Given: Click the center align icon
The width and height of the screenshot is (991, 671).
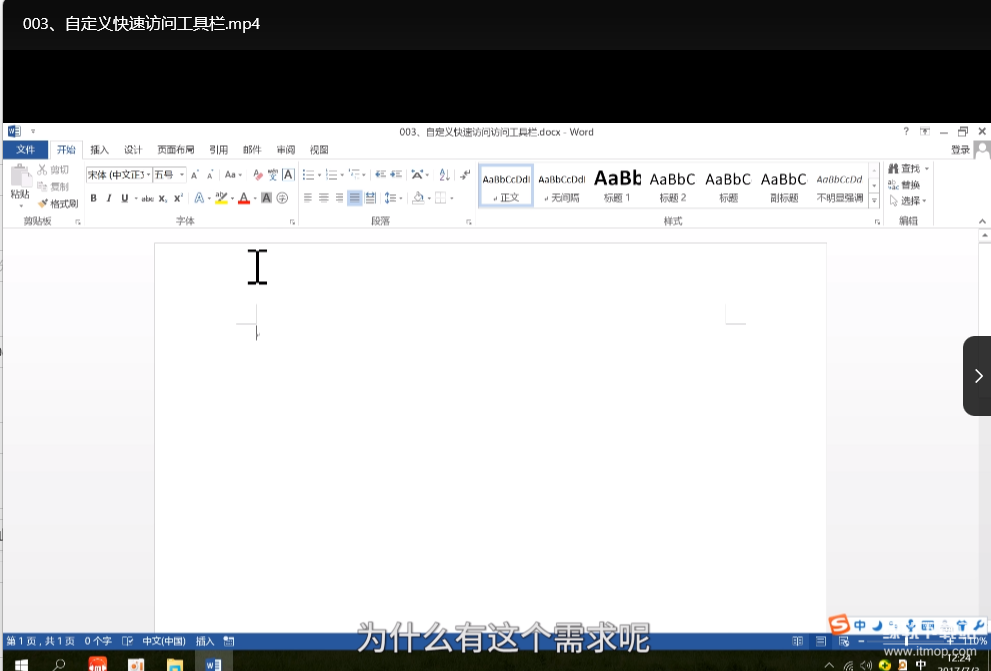Looking at the screenshot, I should 324,198.
